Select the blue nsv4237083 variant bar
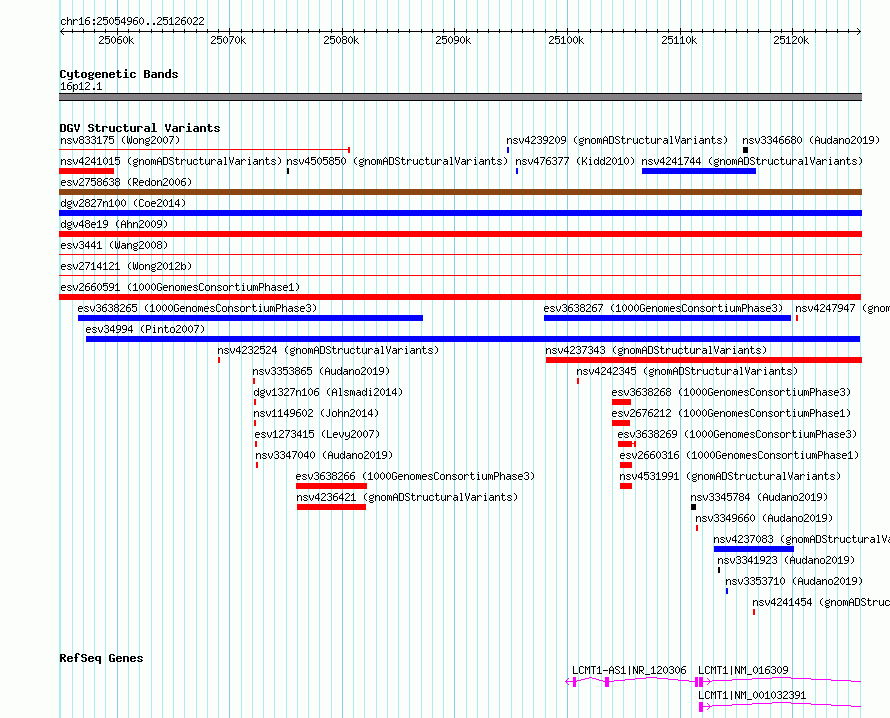Image resolution: width=890 pixels, height=718 pixels. pyautogui.click(x=754, y=549)
